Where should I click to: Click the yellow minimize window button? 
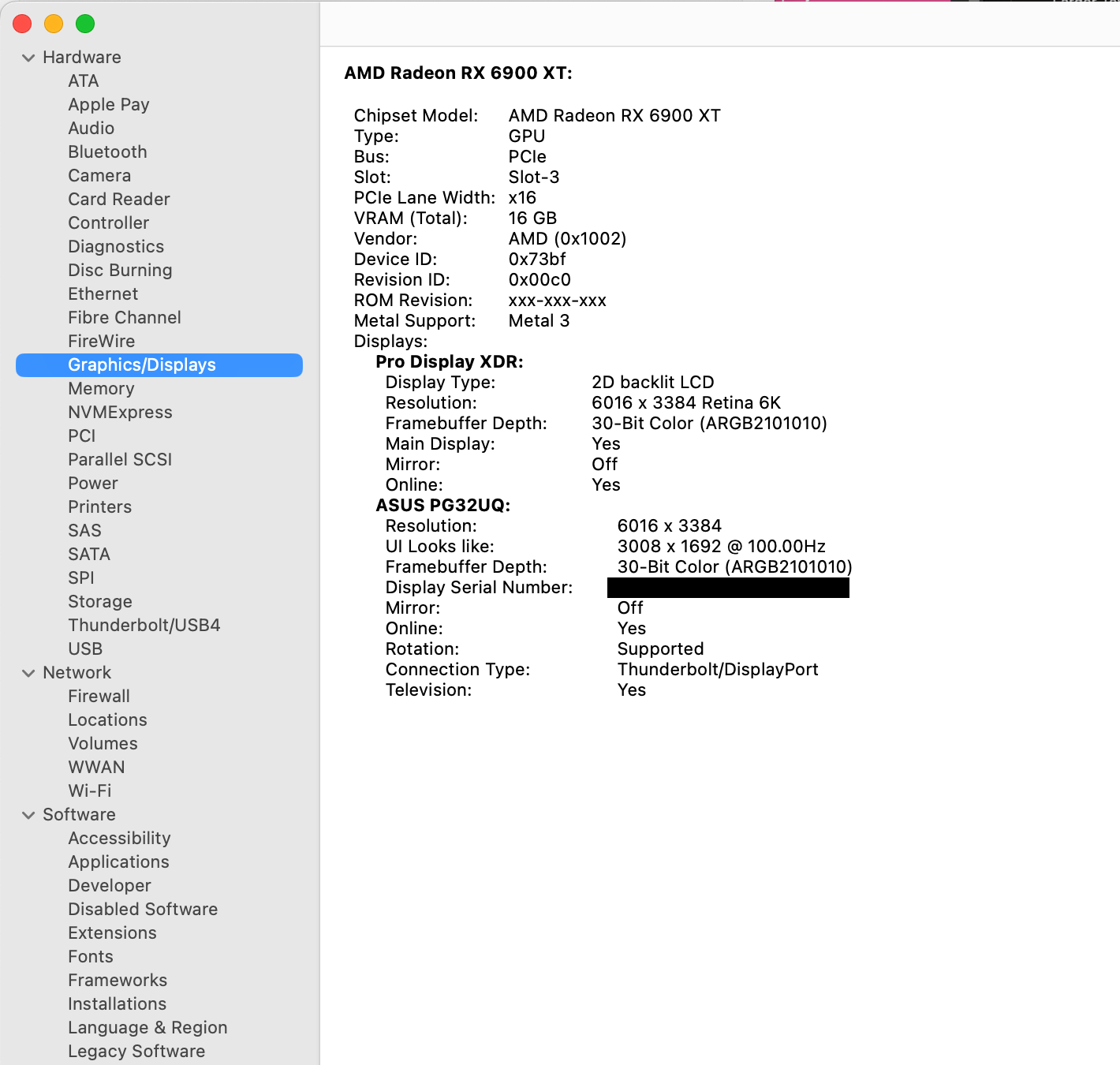[x=54, y=24]
